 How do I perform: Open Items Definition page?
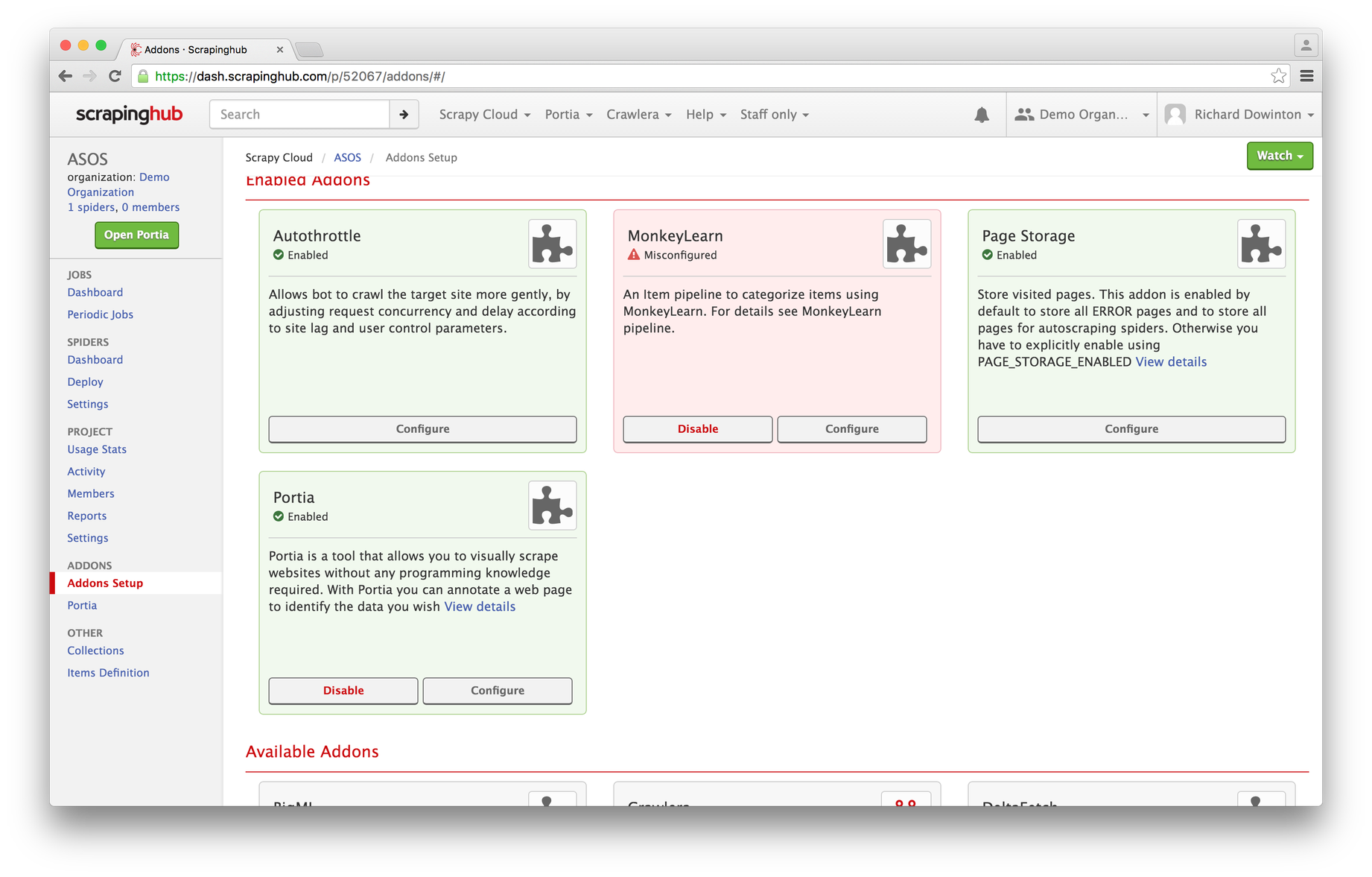tap(108, 673)
